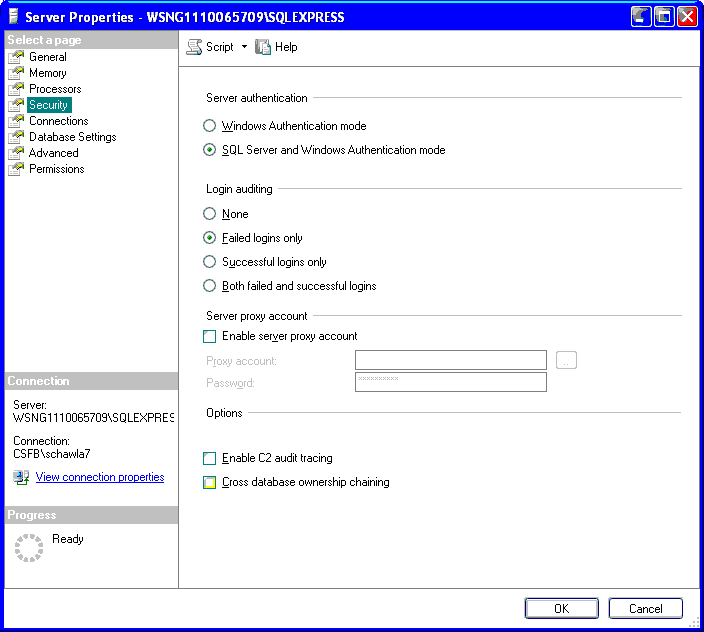Click the window resize grip corner
The width and height of the screenshot is (704, 632).
[x=694, y=622]
